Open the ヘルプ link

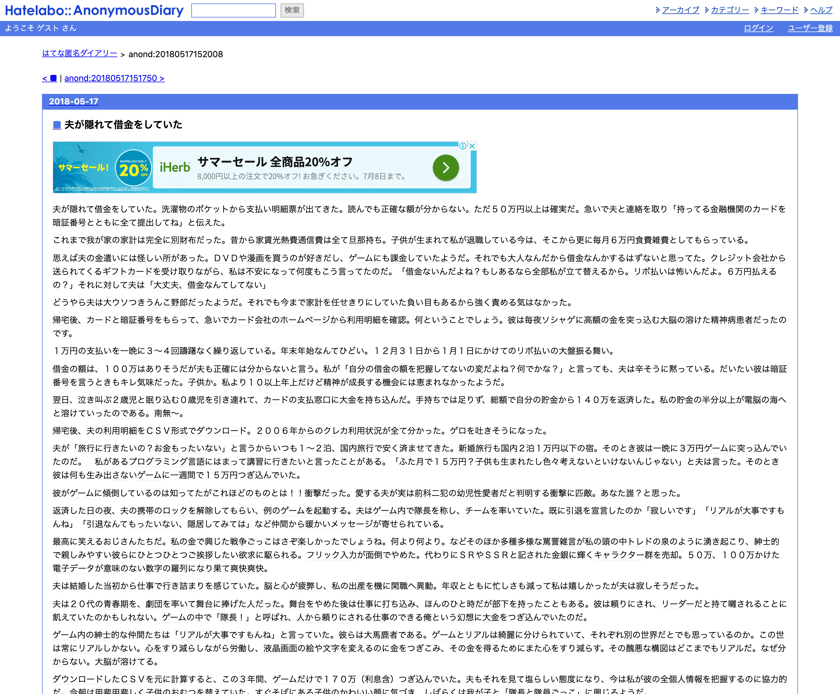821,10
